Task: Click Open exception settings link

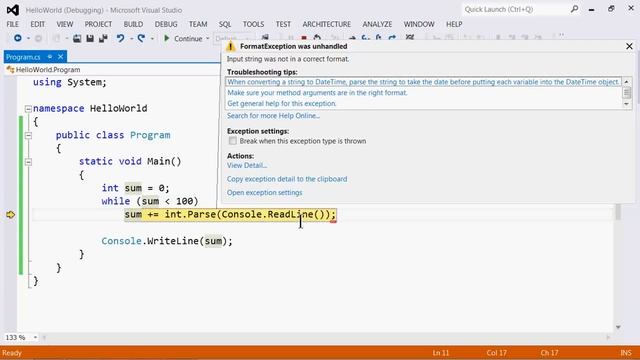Action: point(264,192)
